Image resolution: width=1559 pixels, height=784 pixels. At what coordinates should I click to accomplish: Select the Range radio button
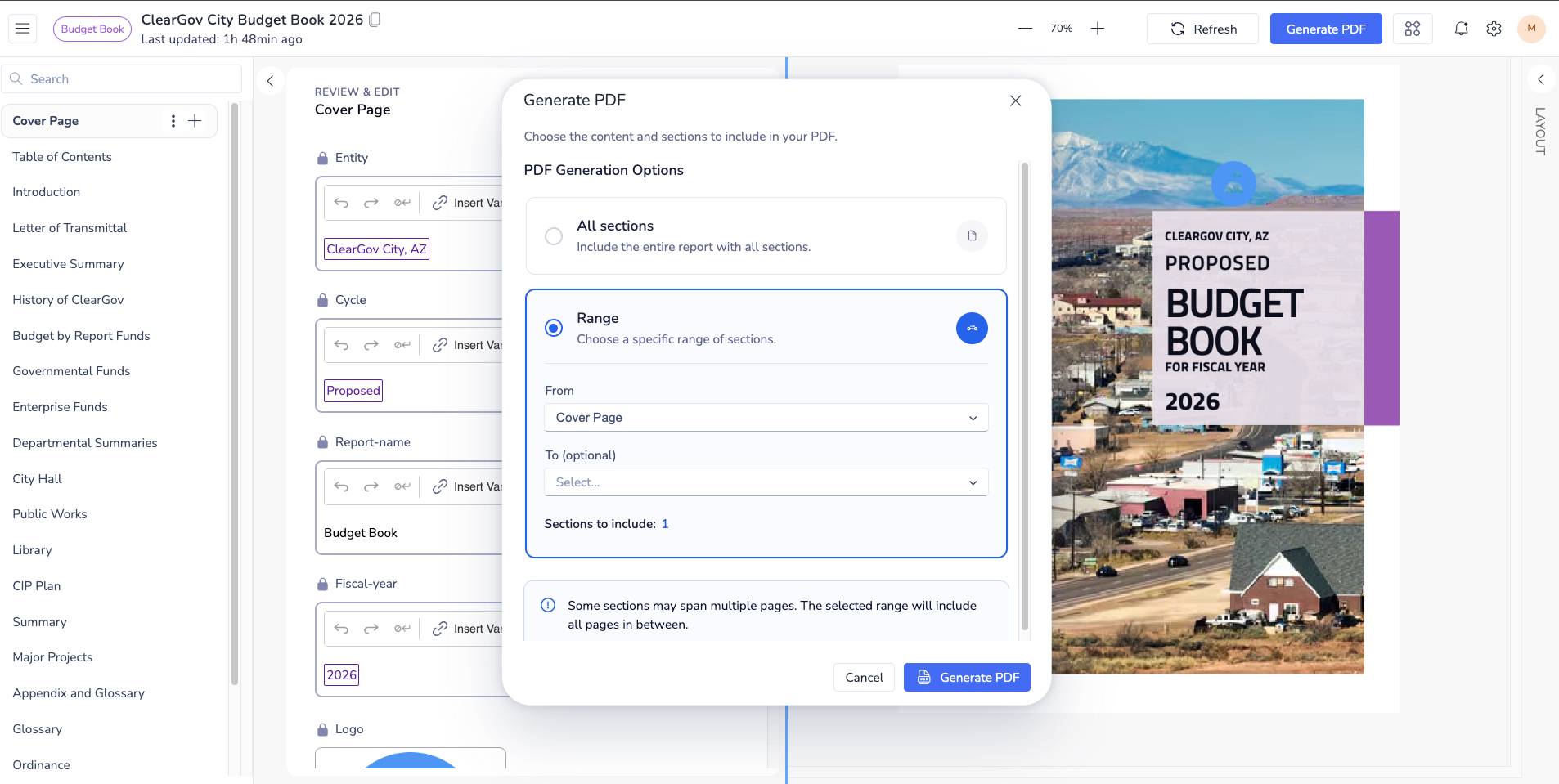click(x=554, y=328)
